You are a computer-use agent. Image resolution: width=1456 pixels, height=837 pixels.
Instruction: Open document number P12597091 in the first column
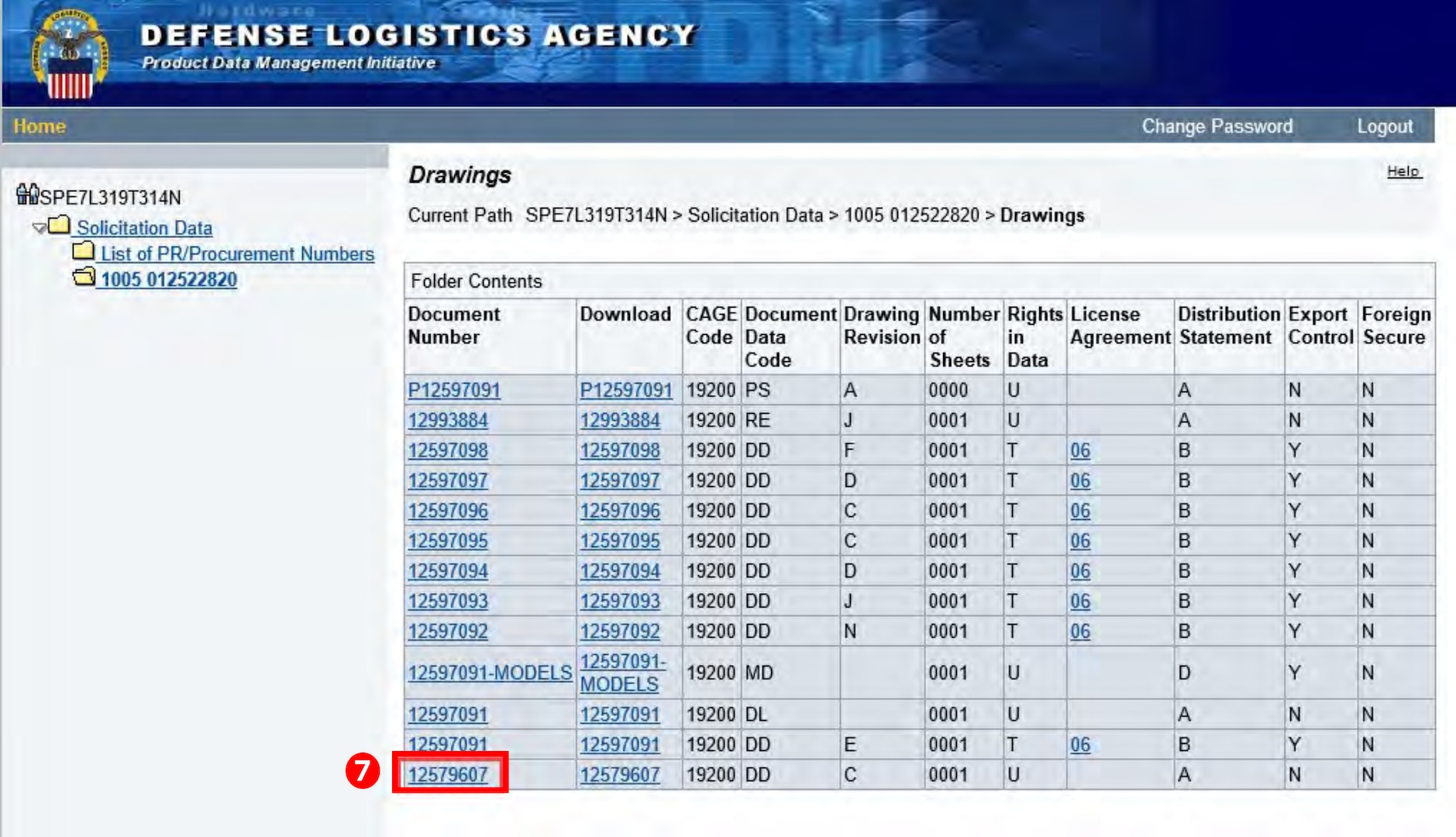pyautogui.click(x=454, y=390)
